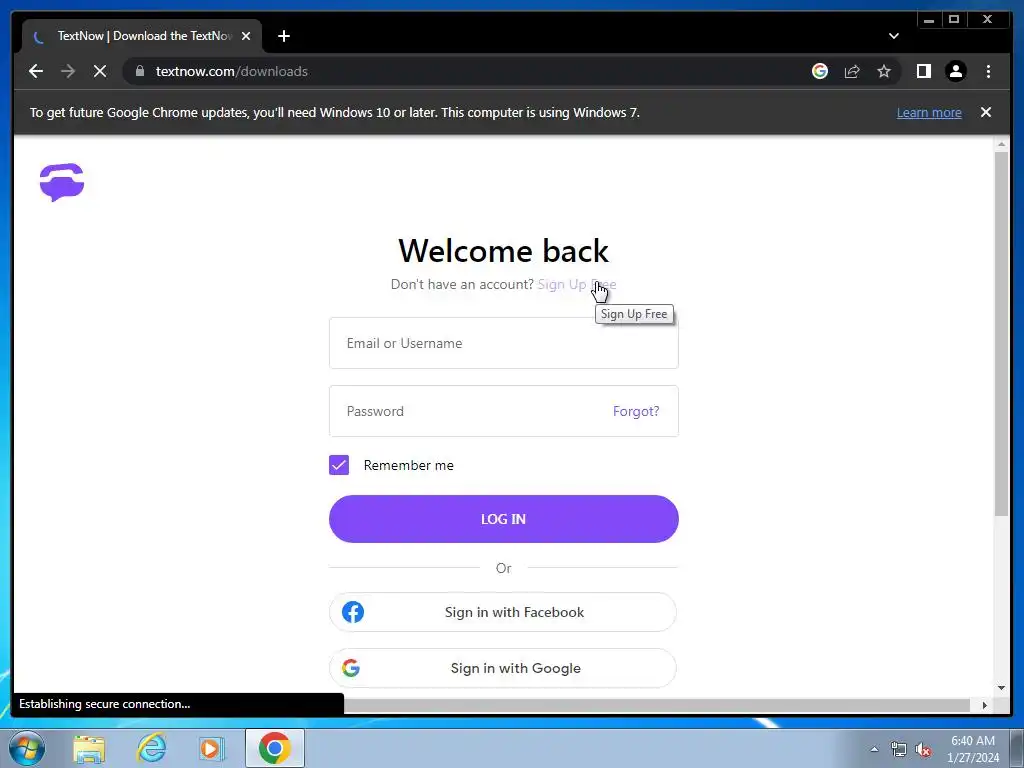
Task: Focus the Email or Username field
Action: [504, 343]
